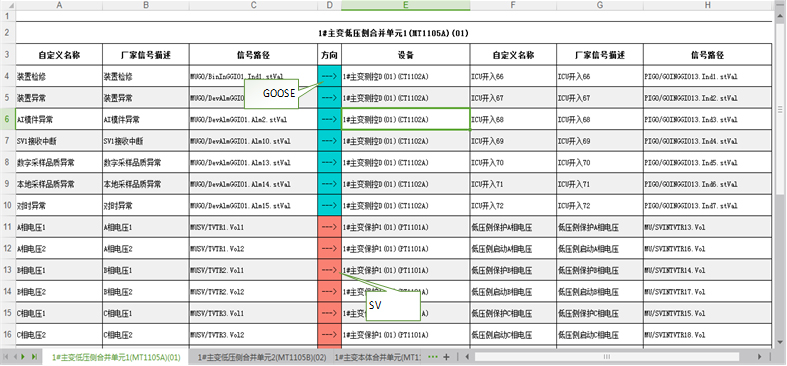Select the active sheet tab MT1105A(01)

[x=116, y=357]
